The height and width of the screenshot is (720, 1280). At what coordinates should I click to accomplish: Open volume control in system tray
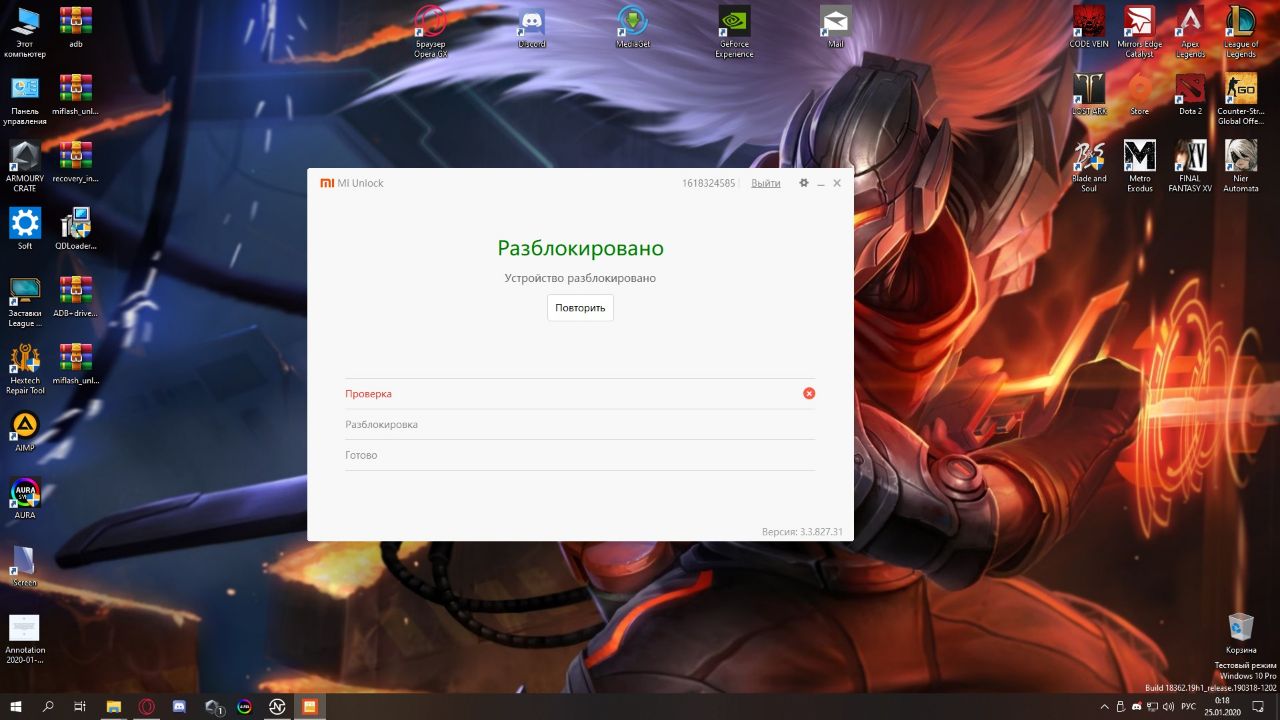click(1169, 707)
